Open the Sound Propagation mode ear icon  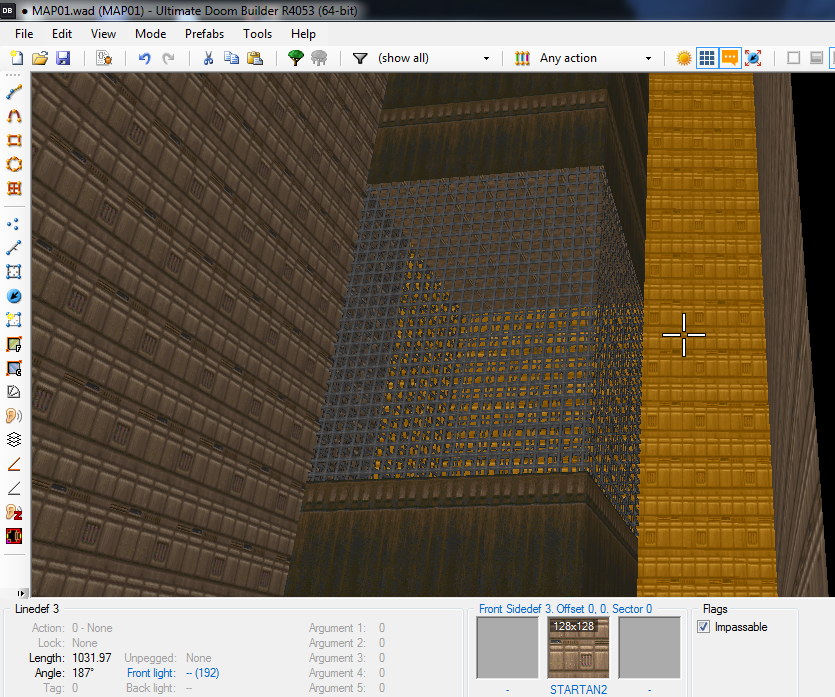[14, 415]
